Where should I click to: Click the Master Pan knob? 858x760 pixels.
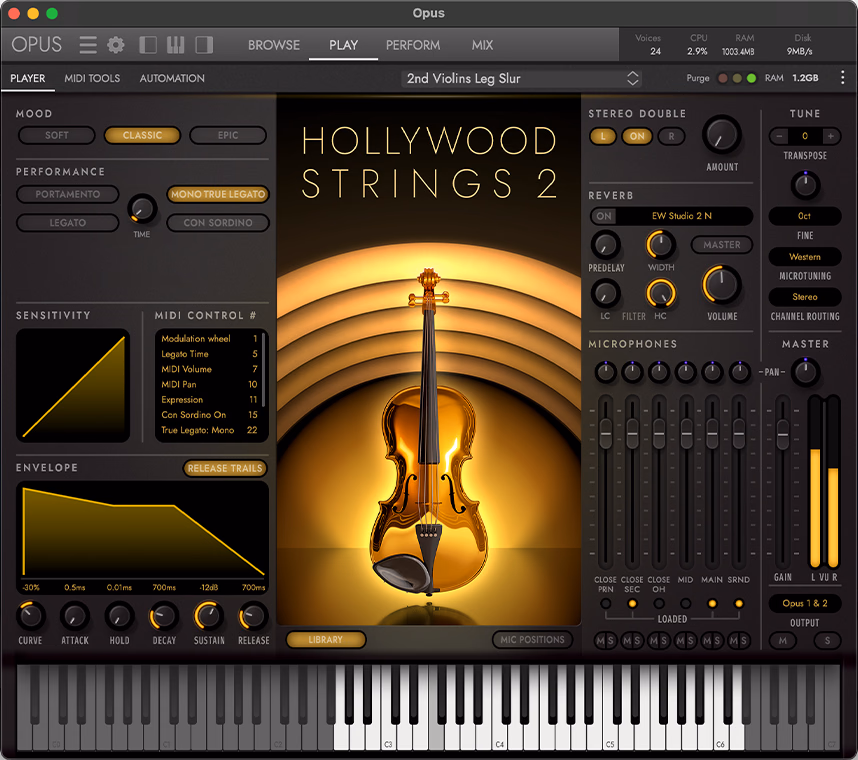pos(805,372)
